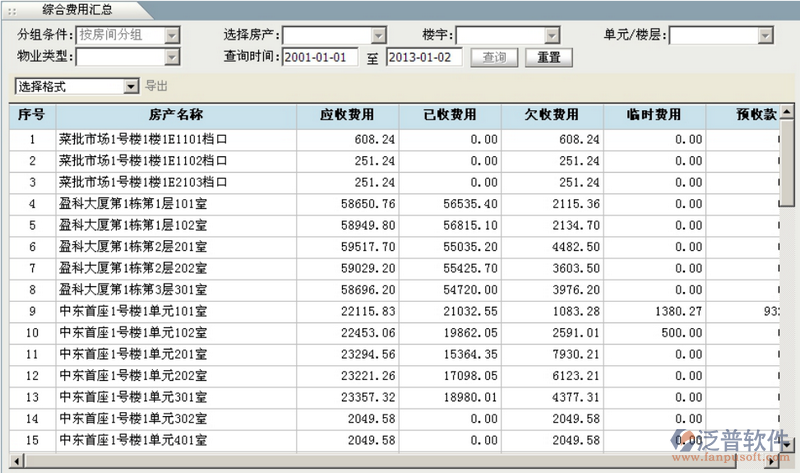The image size is (800, 473).
Task: Click the query start date field 2001-01-01
Action: point(320,57)
